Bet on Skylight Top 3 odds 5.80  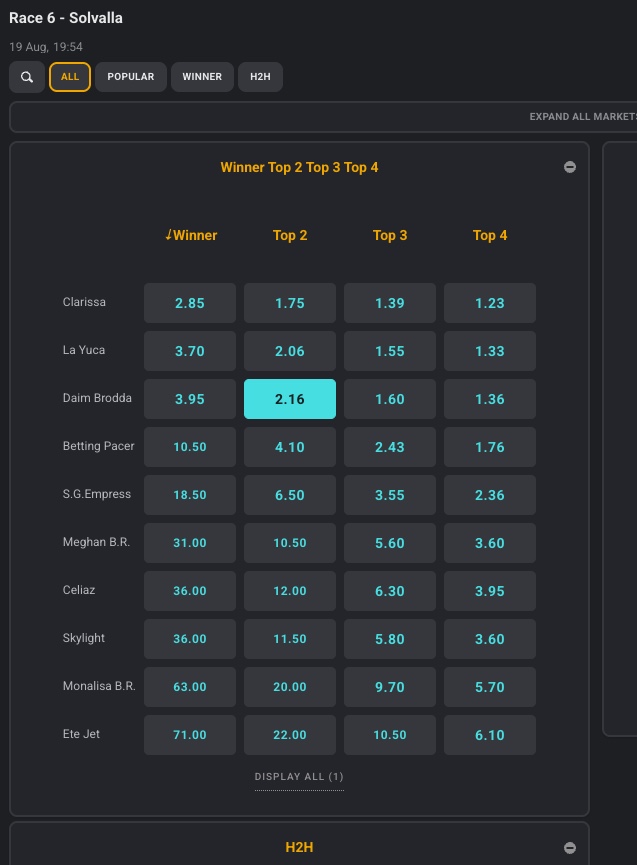pyautogui.click(x=390, y=639)
